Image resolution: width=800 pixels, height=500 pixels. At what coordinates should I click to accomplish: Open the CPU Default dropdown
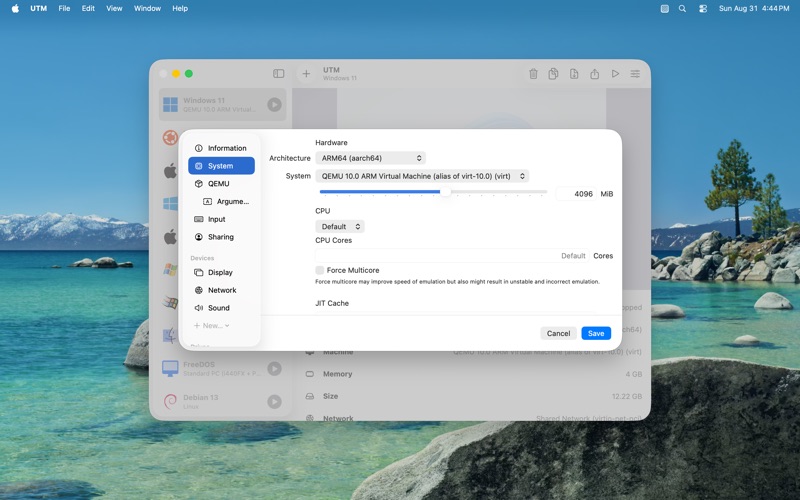(x=340, y=227)
